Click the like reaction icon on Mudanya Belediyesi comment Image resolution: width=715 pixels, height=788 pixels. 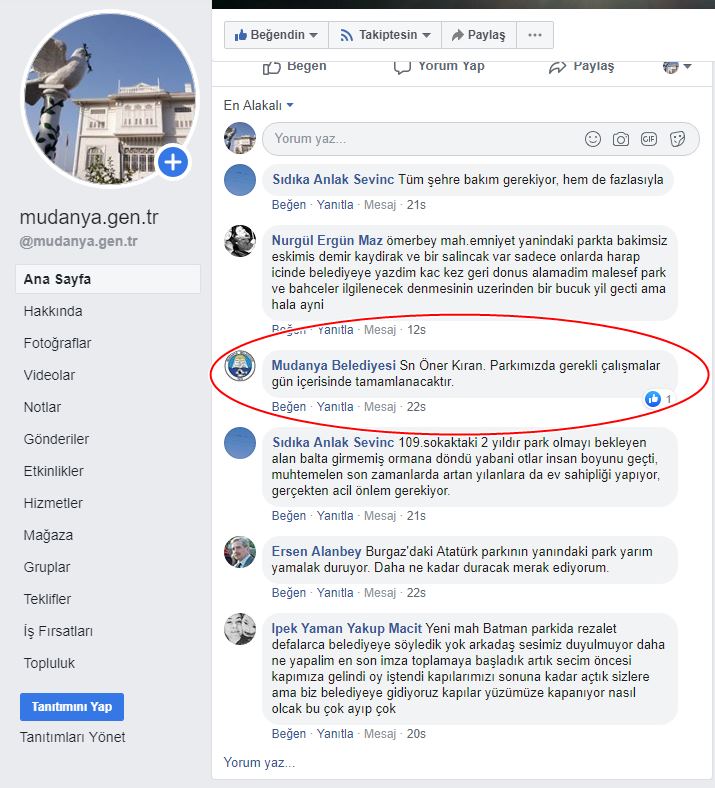click(653, 399)
